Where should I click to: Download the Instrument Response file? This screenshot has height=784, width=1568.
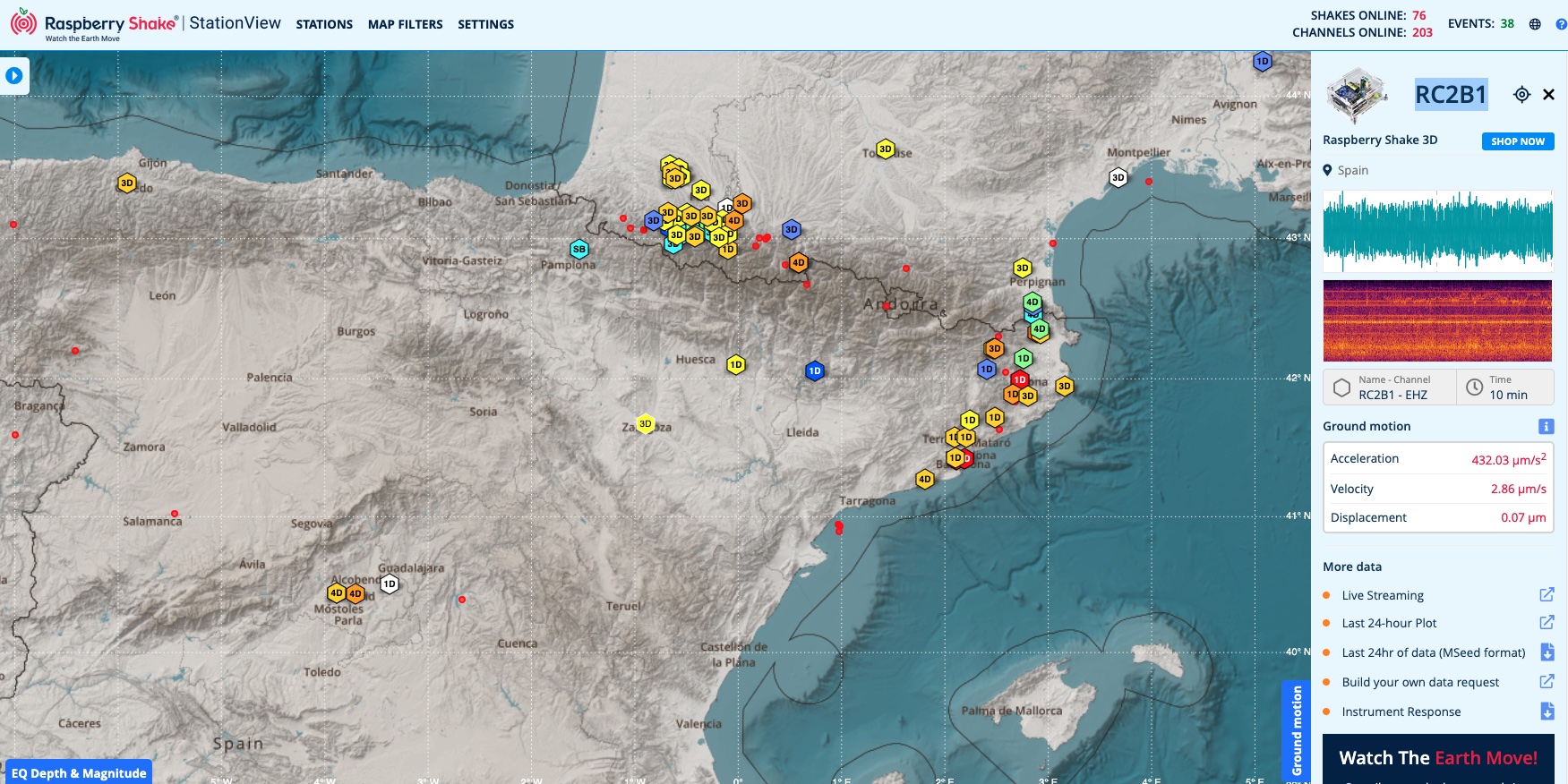click(1547, 712)
